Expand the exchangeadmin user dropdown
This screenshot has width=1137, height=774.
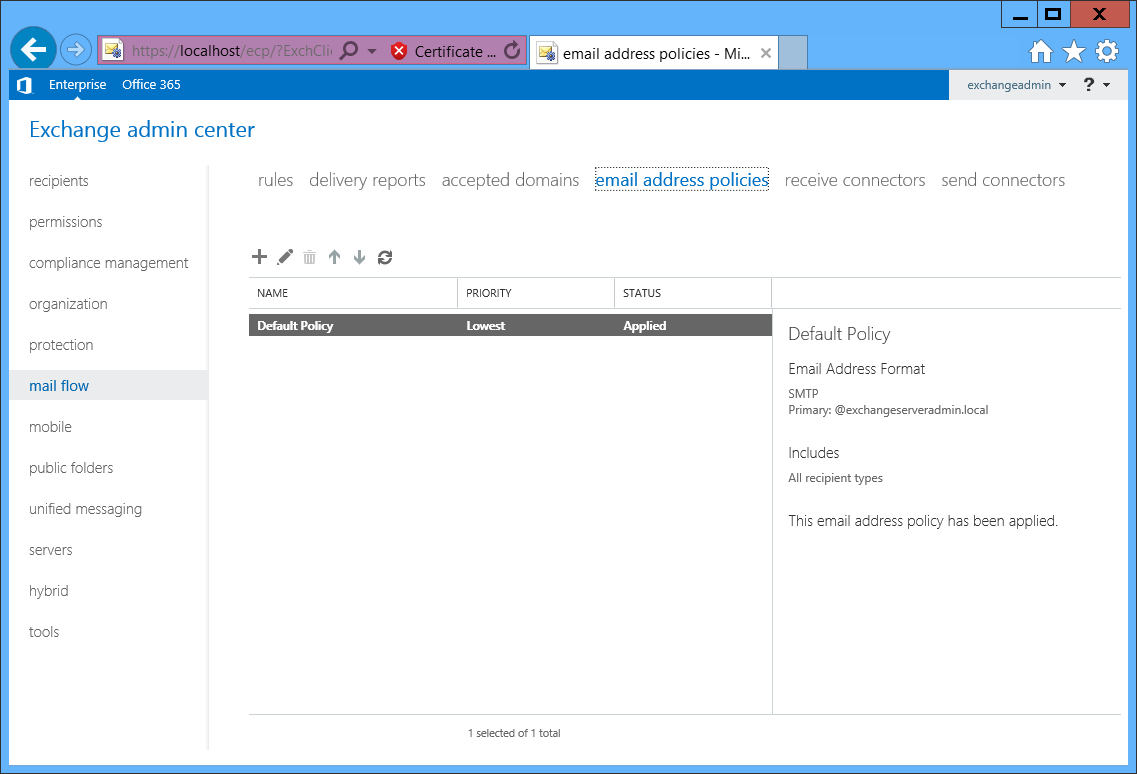[x=1017, y=85]
